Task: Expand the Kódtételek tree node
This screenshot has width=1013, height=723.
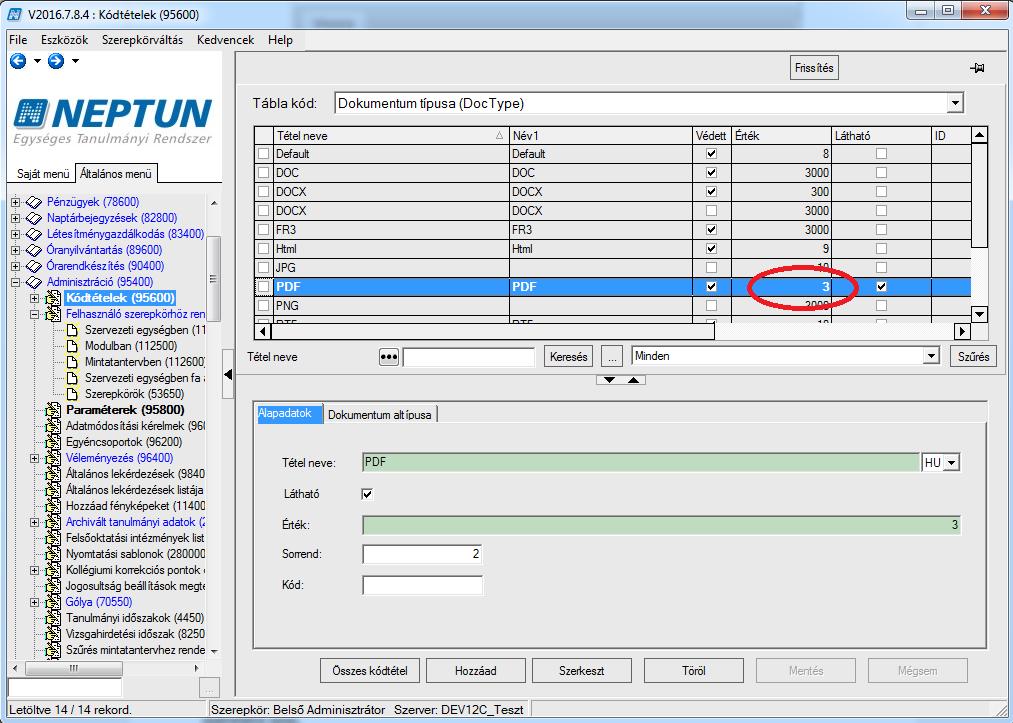Action: (35, 299)
